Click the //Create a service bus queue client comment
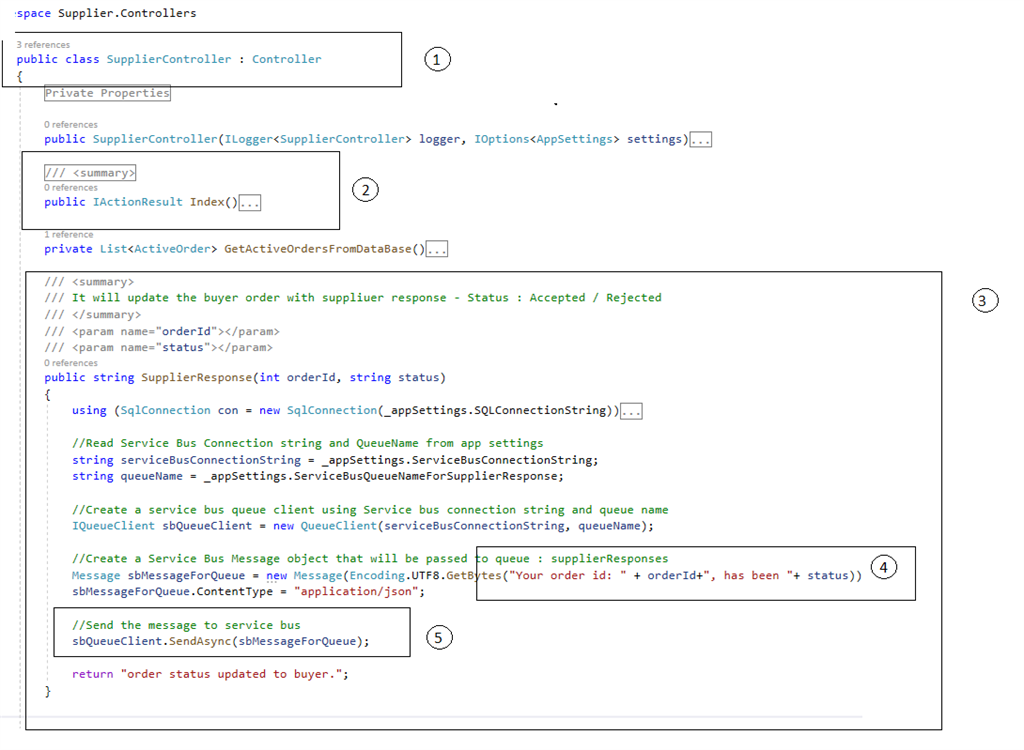Viewport: 1024px width, 750px height. 370,510
